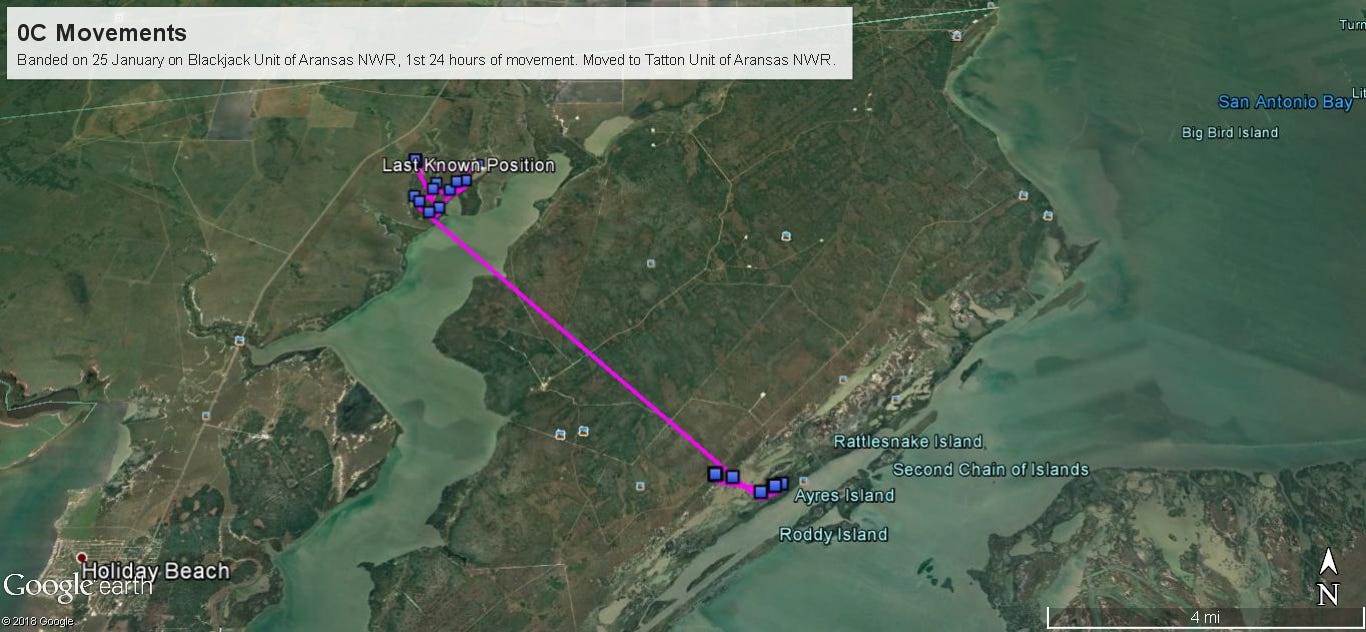This screenshot has height=632, width=1366.
Task: Open the photo icon on the road northwest of Holiday Beach
Action: point(205,414)
